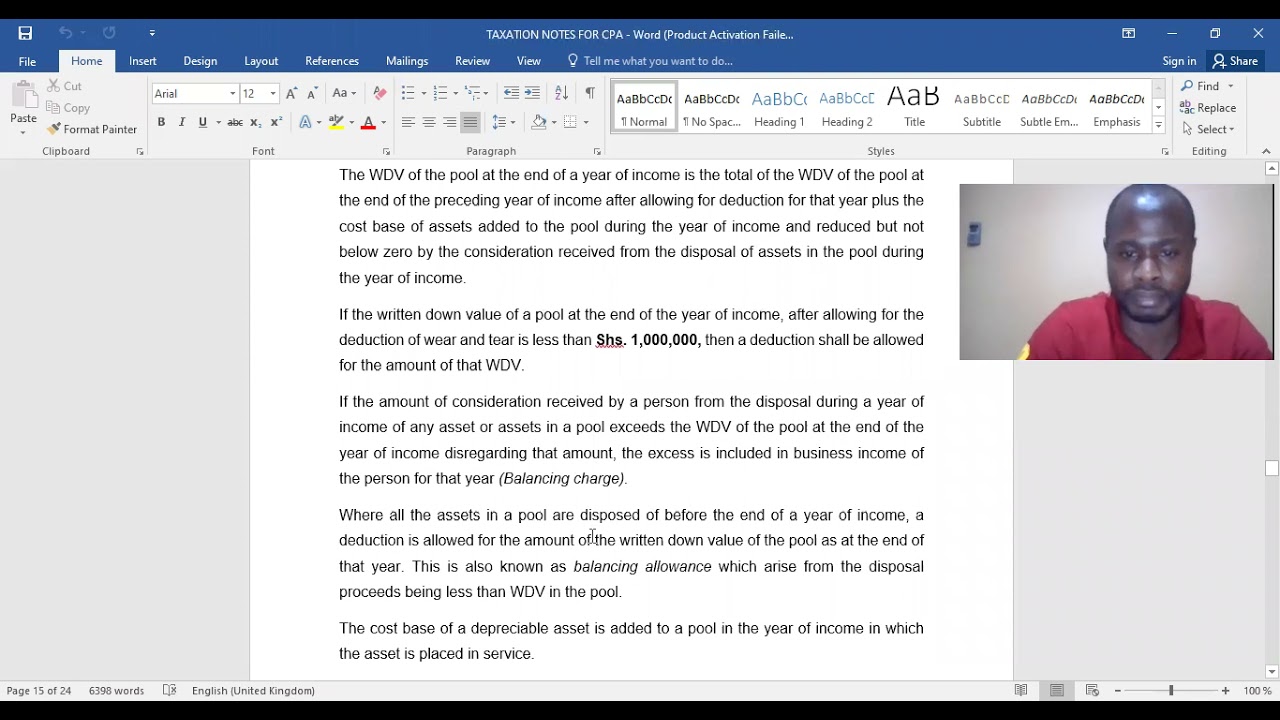Open the Arial font name dropdown

[232, 94]
